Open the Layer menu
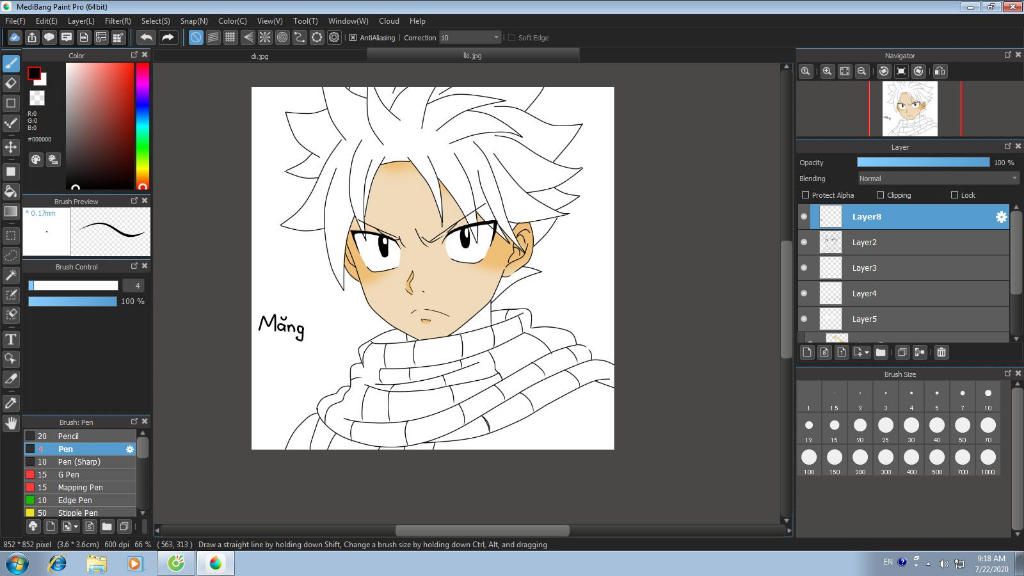This screenshot has width=1024, height=576. pyautogui.click(x=81, y=21)
